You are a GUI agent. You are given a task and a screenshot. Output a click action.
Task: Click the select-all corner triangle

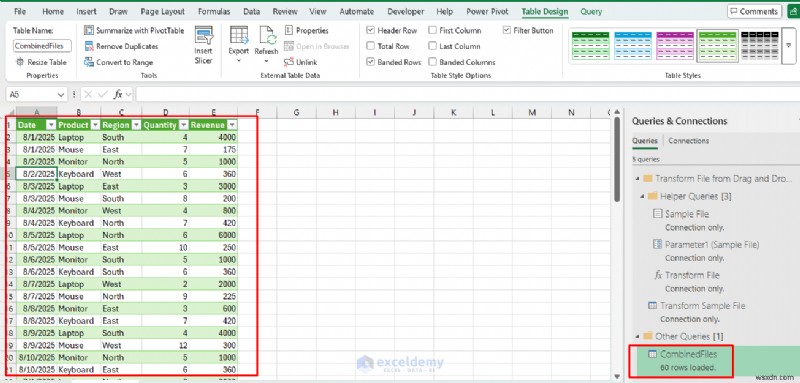click(10, 113)
